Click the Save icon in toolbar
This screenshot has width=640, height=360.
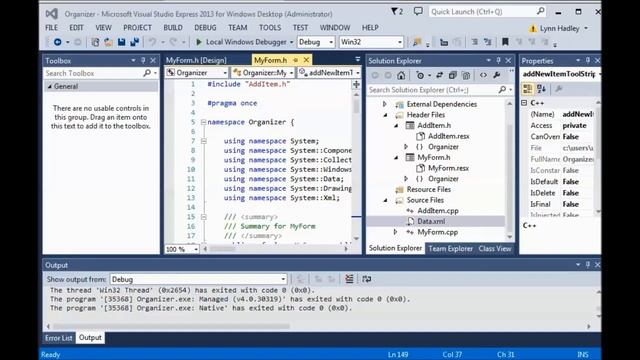[x=121, y=42]
